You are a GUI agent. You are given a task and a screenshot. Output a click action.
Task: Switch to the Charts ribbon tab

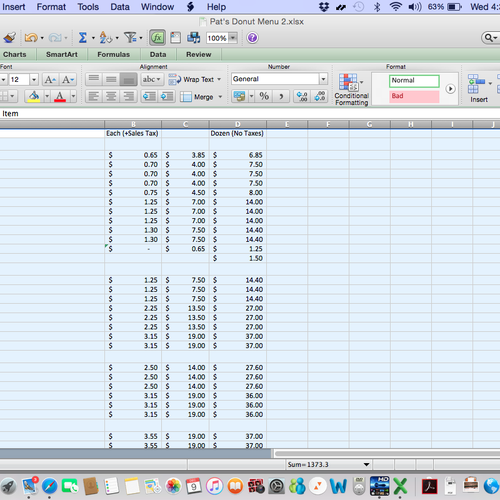coord(15,54)
